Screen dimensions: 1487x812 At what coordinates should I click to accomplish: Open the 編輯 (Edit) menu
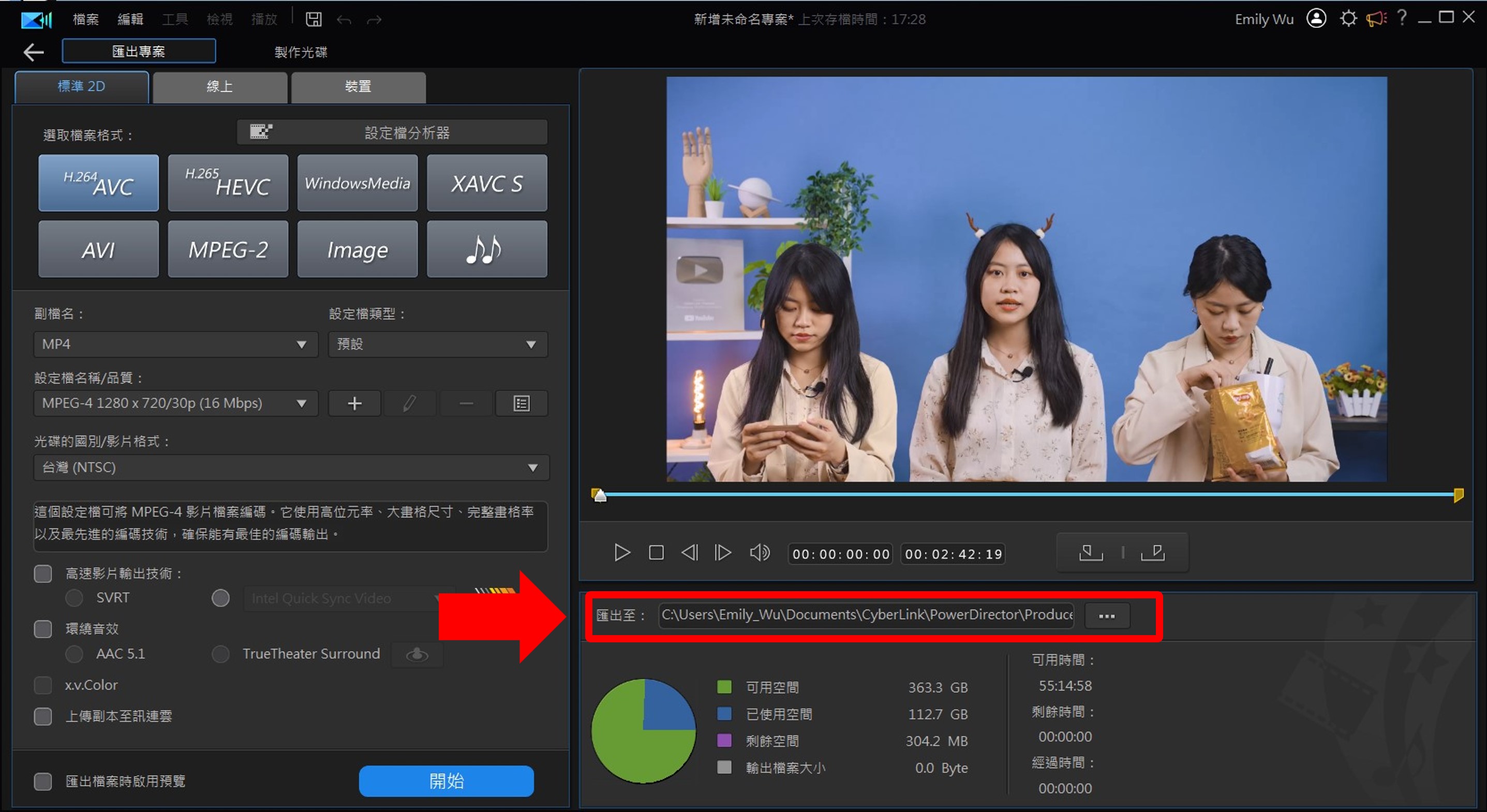click(x=130, y=20)
